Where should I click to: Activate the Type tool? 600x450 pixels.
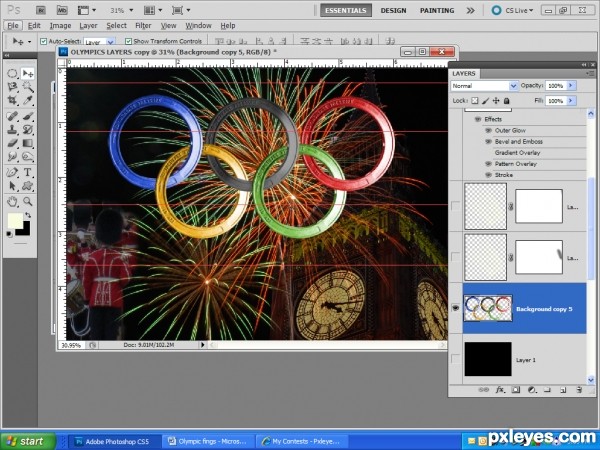pos(28,172)
